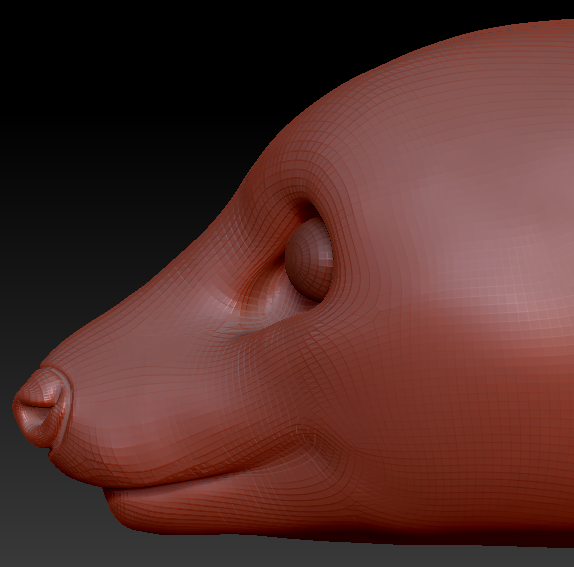Click the nose tip of the sculpt
This screenshot has height=567, width=574.
(42, 407)
